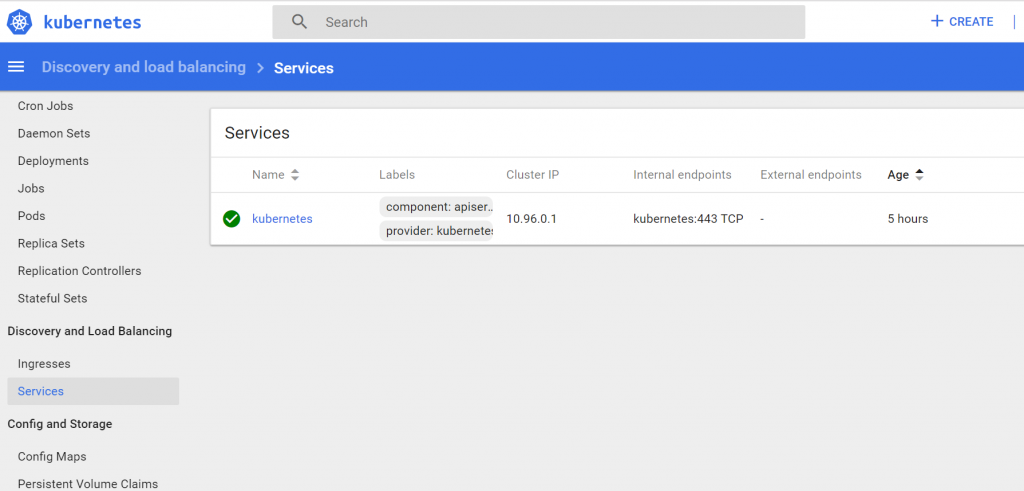Click the Age column header text
The width and height of the screenshot is (1024, 491).
(898, 175)
